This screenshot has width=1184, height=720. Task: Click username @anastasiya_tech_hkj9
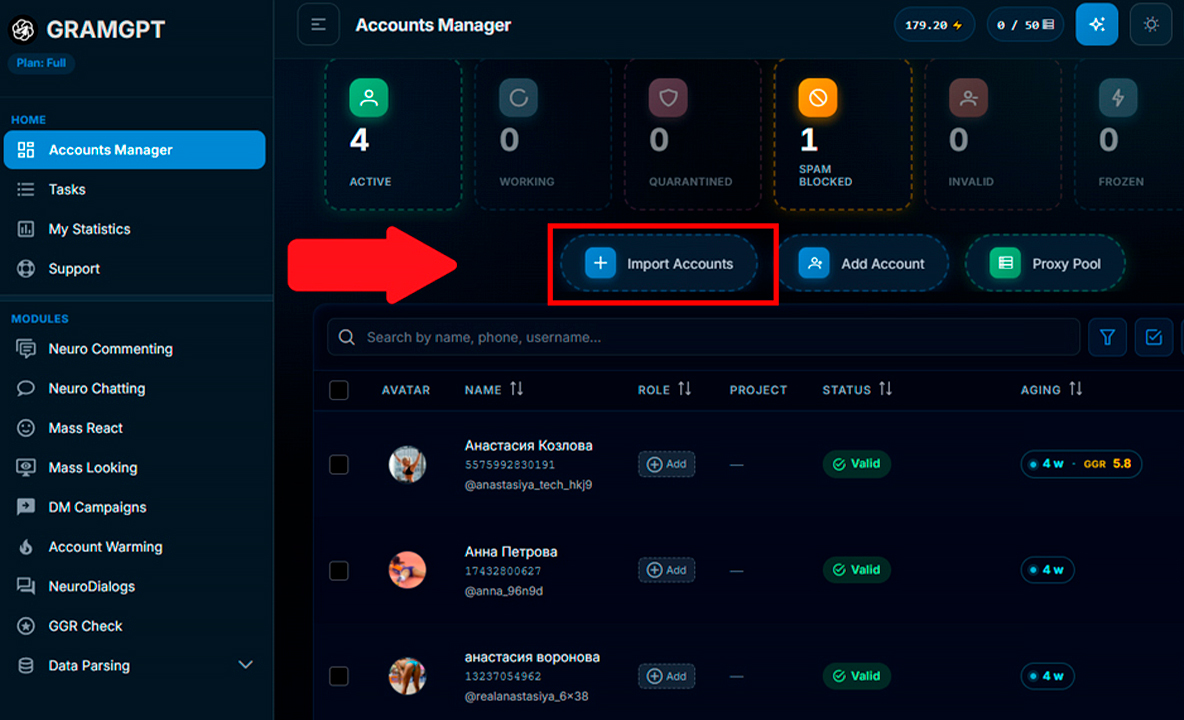coord(529,485)
